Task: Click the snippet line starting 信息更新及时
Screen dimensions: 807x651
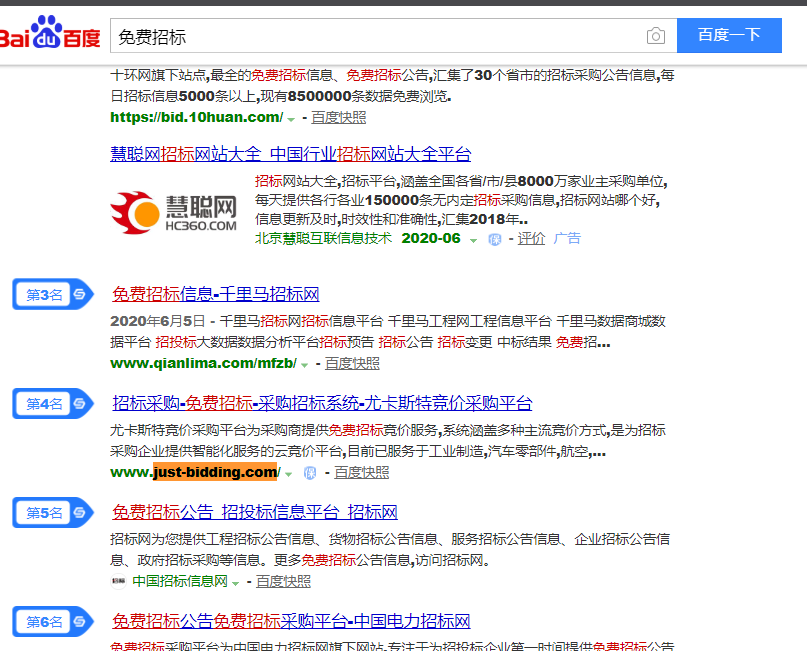Action: [392, 219]
